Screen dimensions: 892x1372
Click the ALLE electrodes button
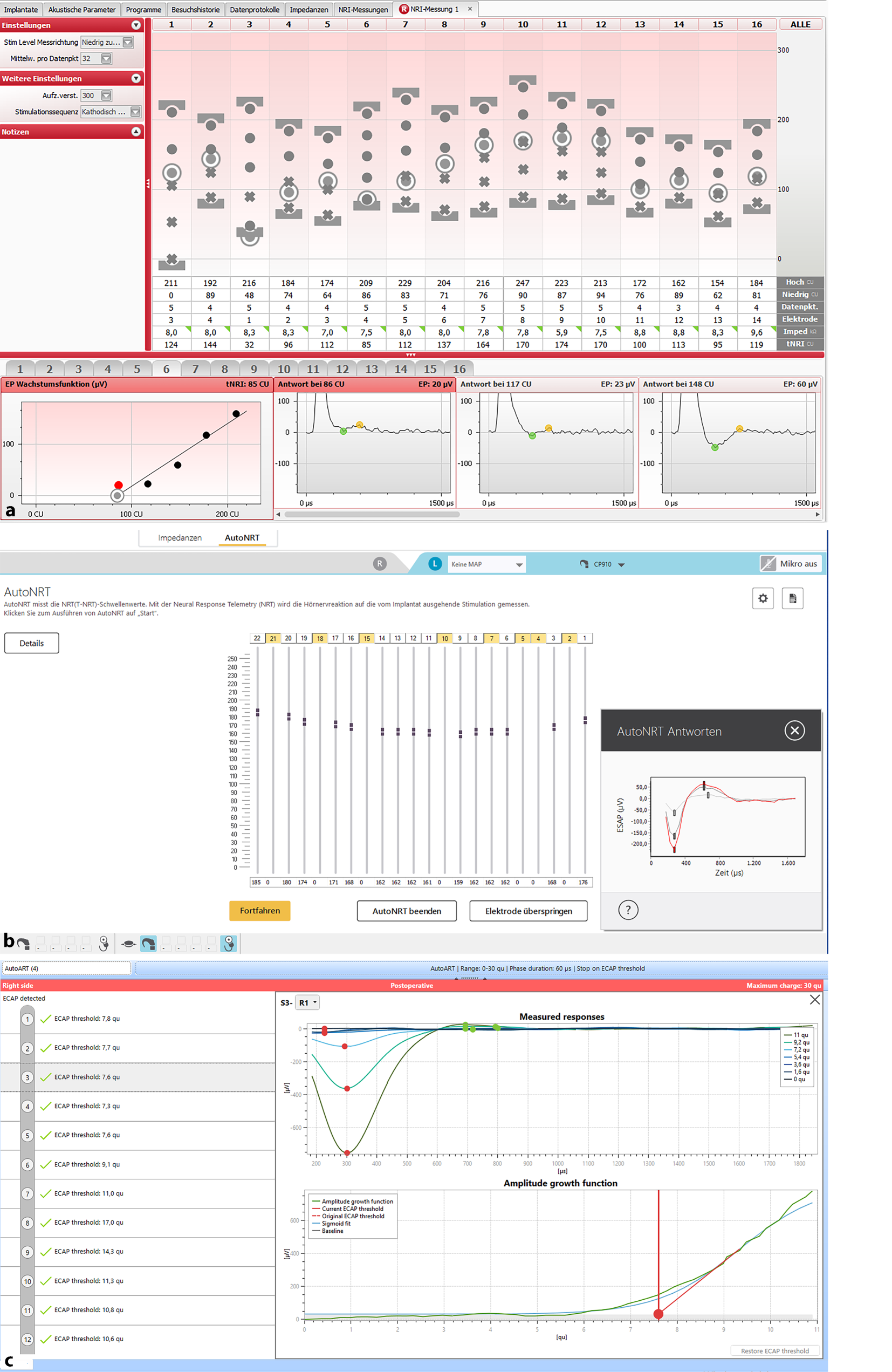pos(800,24)
